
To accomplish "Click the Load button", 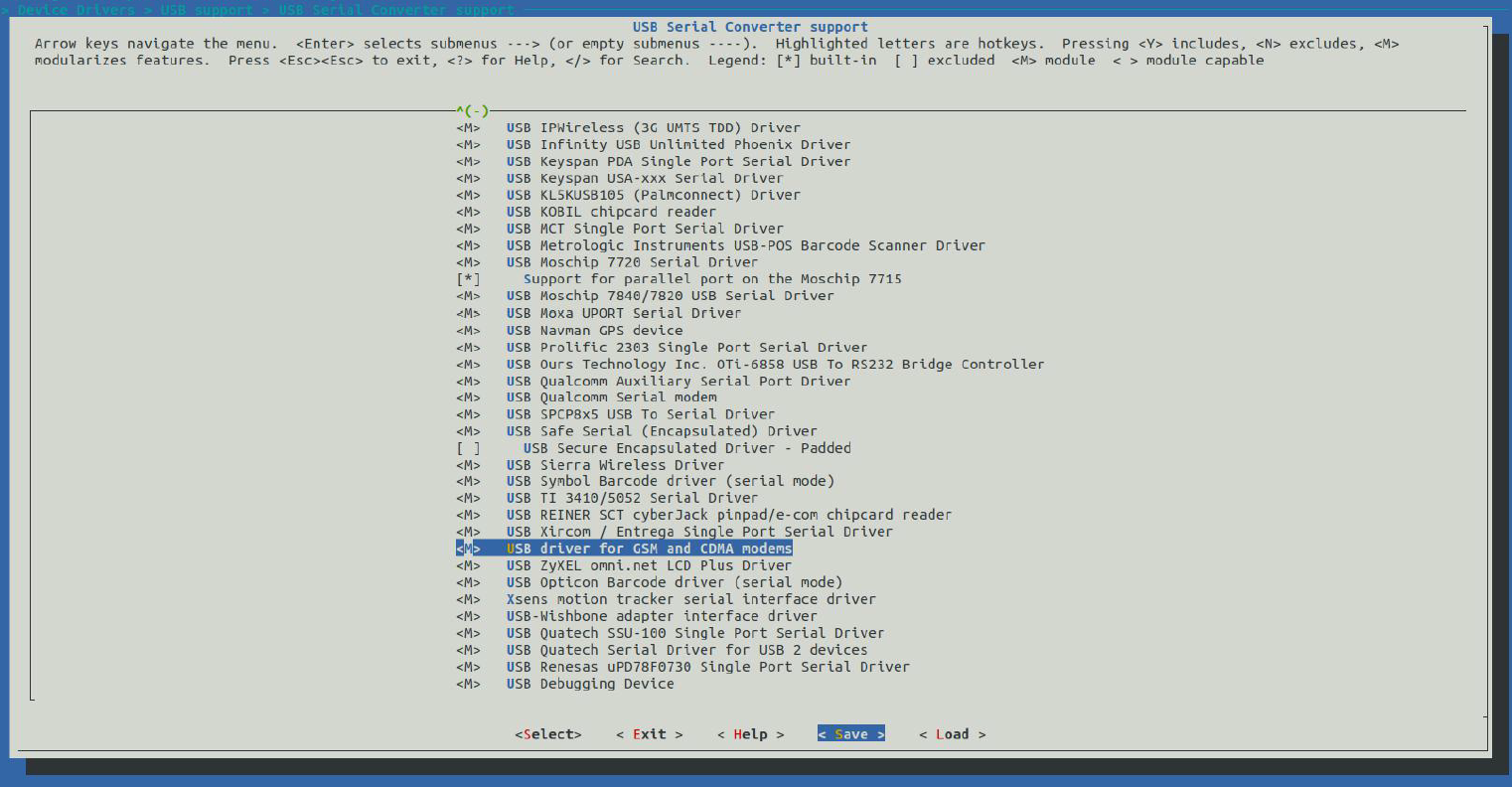I will point(953,734).
